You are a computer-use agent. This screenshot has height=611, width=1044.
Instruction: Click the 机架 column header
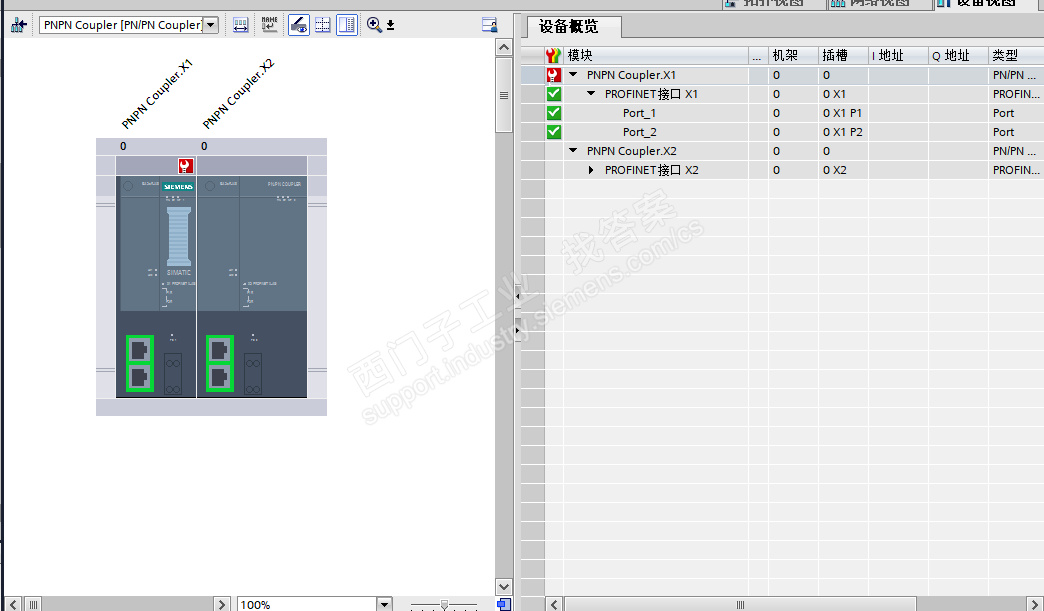click(x=792, y=55)
